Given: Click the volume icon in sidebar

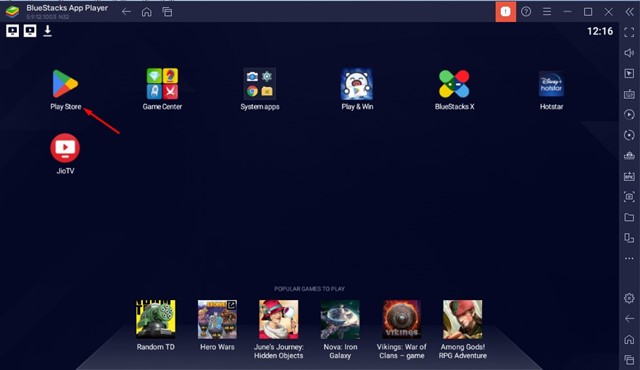Looking at the screenshot, I should pyautogui.click(x=629, y=53).
